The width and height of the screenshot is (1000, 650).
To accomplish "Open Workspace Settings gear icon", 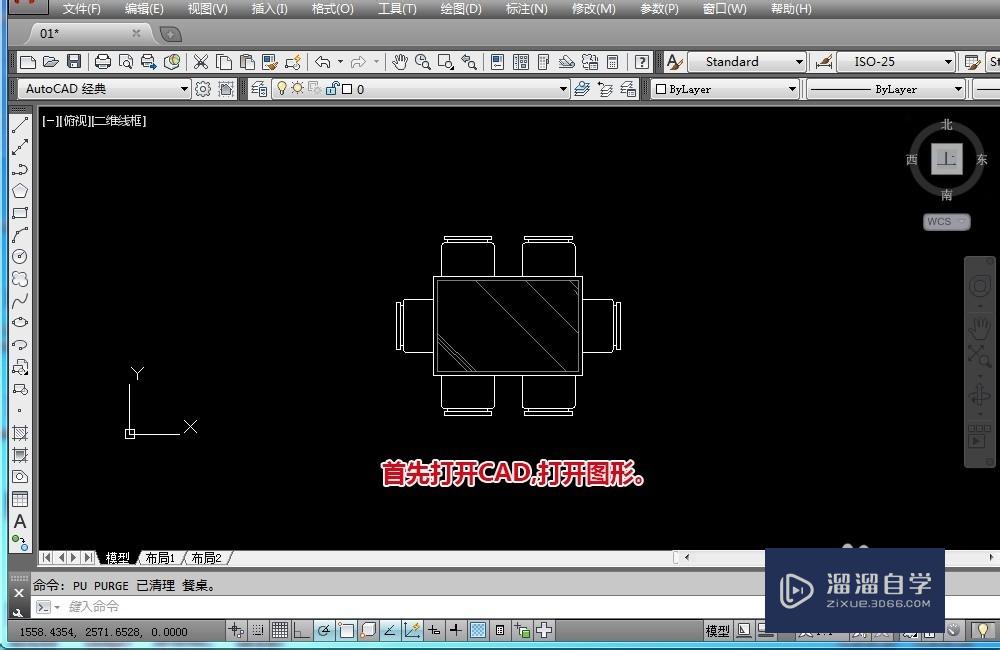I will click(203, 89).
